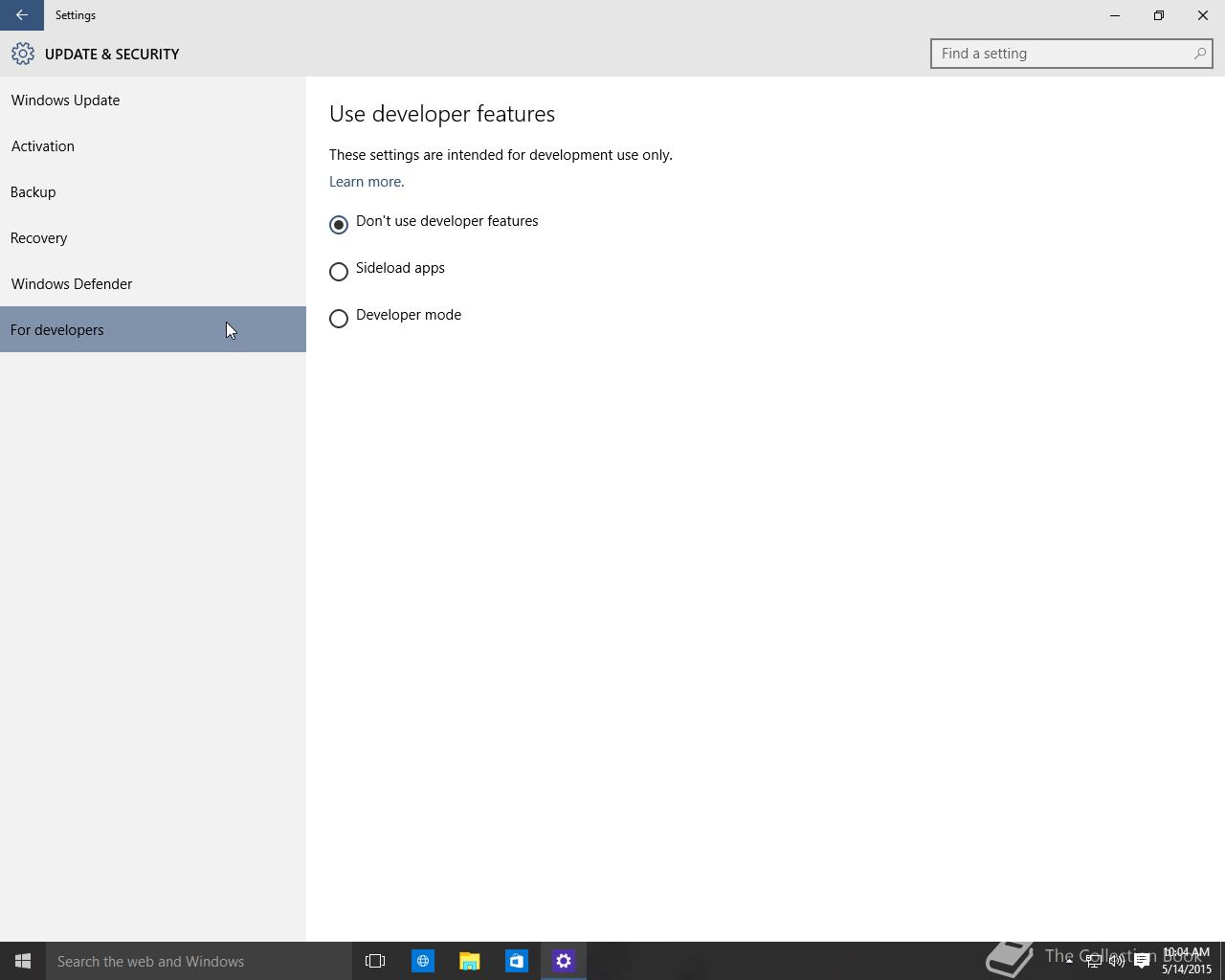
Task: Click the Update & Security gear icon
Action: 23,54
